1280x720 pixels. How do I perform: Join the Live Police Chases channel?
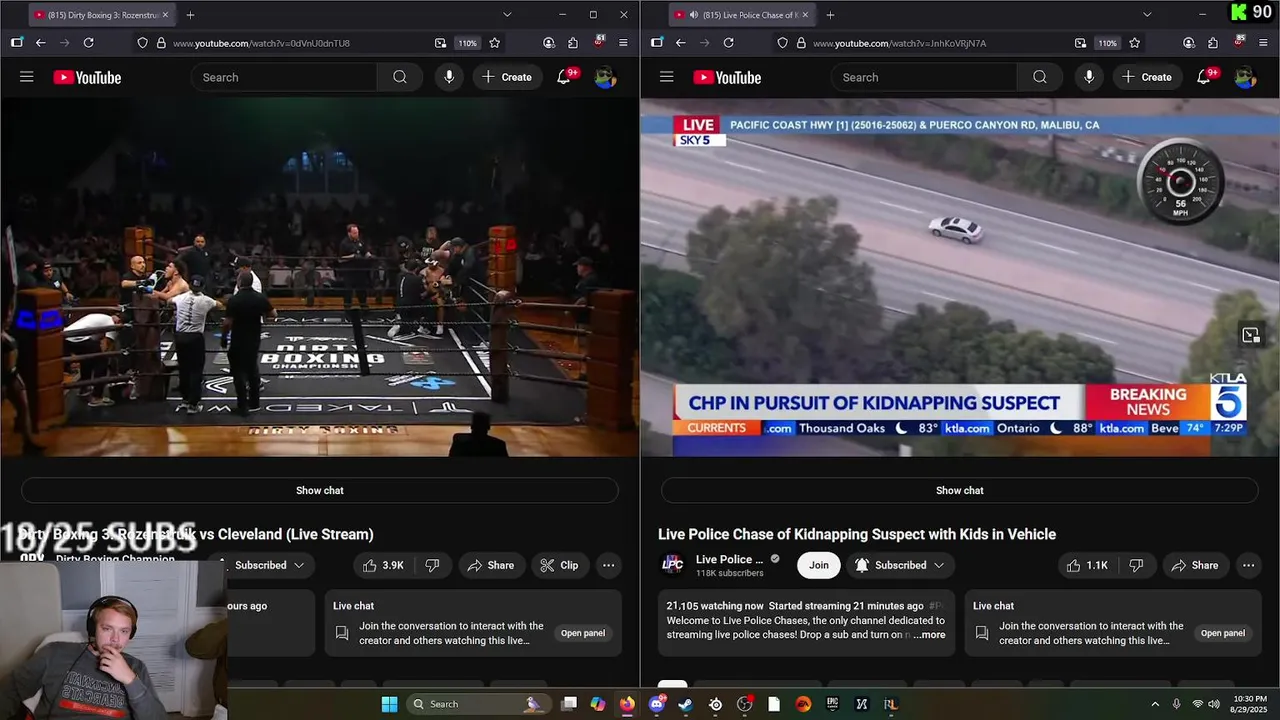pyautogui.click(x=819, y=565)
